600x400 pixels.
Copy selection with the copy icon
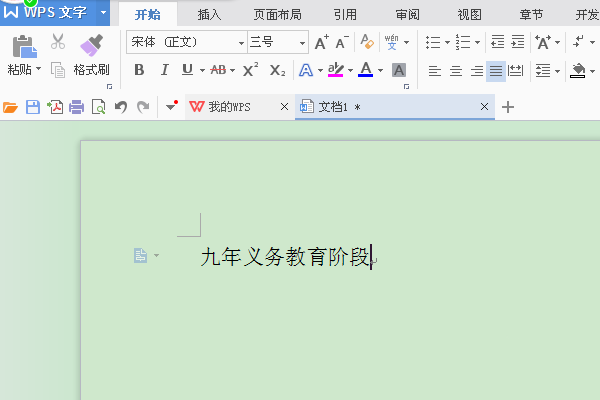pos(58,70)
